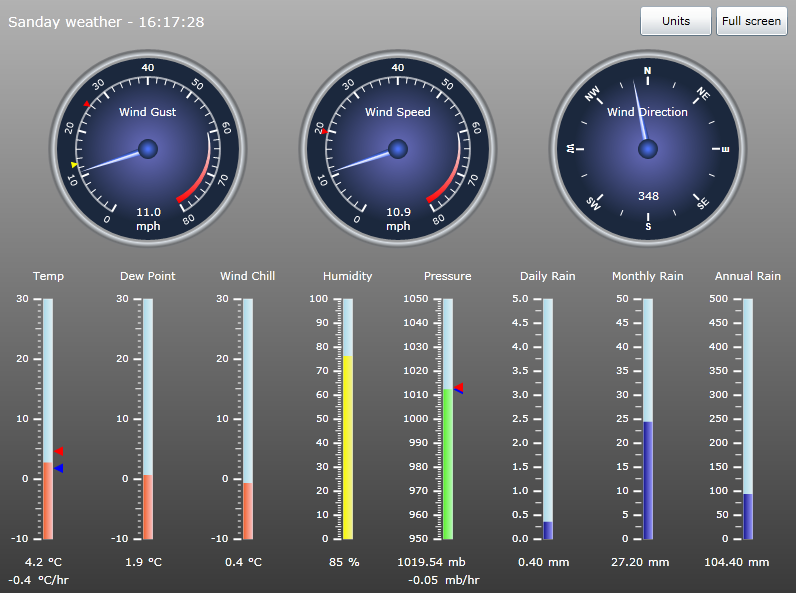Click the green Pressure bar
This screenshot has height=593, width=796.
click(448, 464)
